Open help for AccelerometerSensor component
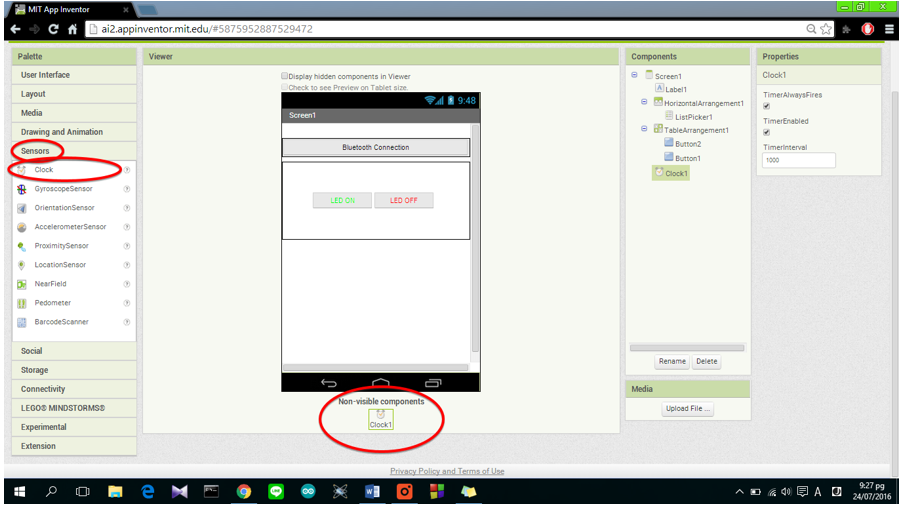The image size is (899, 505). coord(127,227)
